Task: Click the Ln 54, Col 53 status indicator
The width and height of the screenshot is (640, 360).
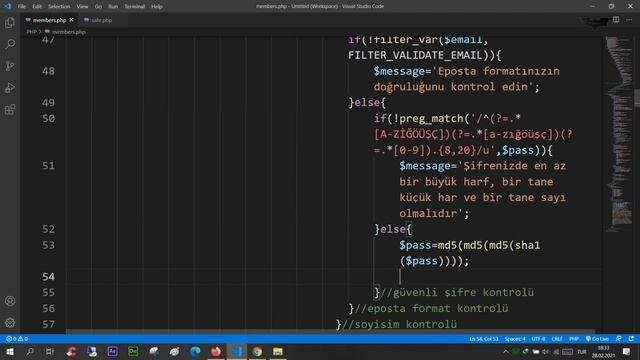Action: (x=484, y=339)
